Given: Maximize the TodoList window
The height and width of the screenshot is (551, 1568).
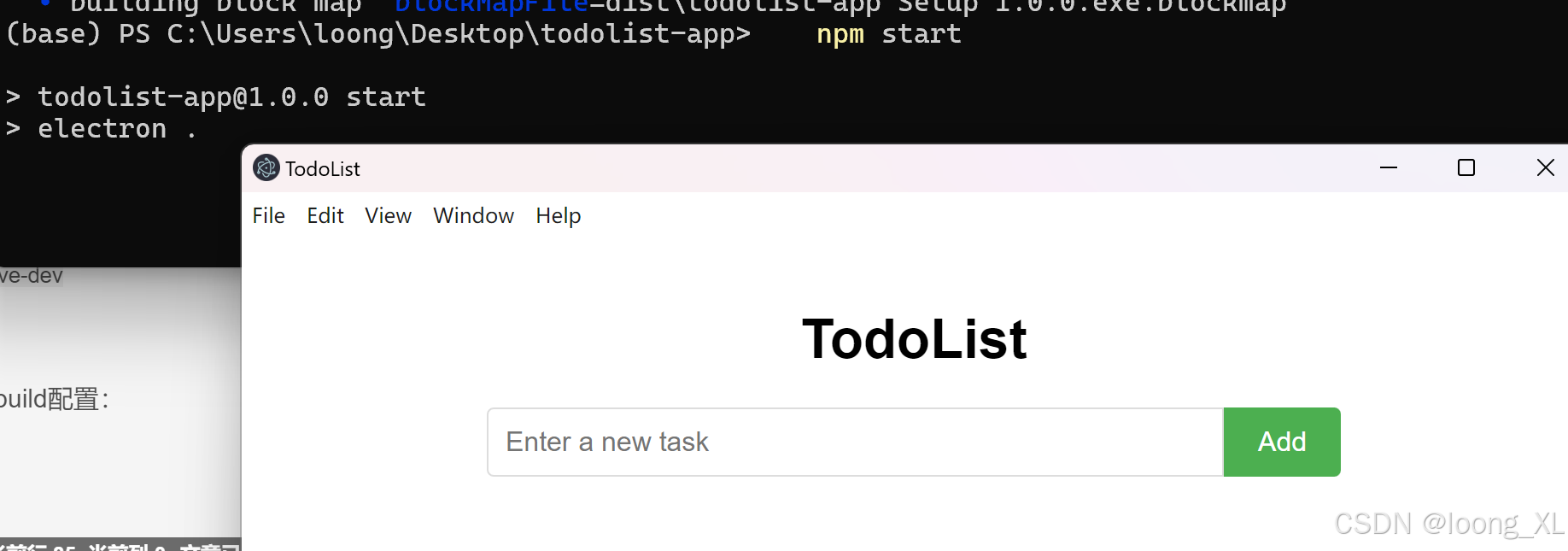Looking at the screenshot, I should coord(1466,168).
